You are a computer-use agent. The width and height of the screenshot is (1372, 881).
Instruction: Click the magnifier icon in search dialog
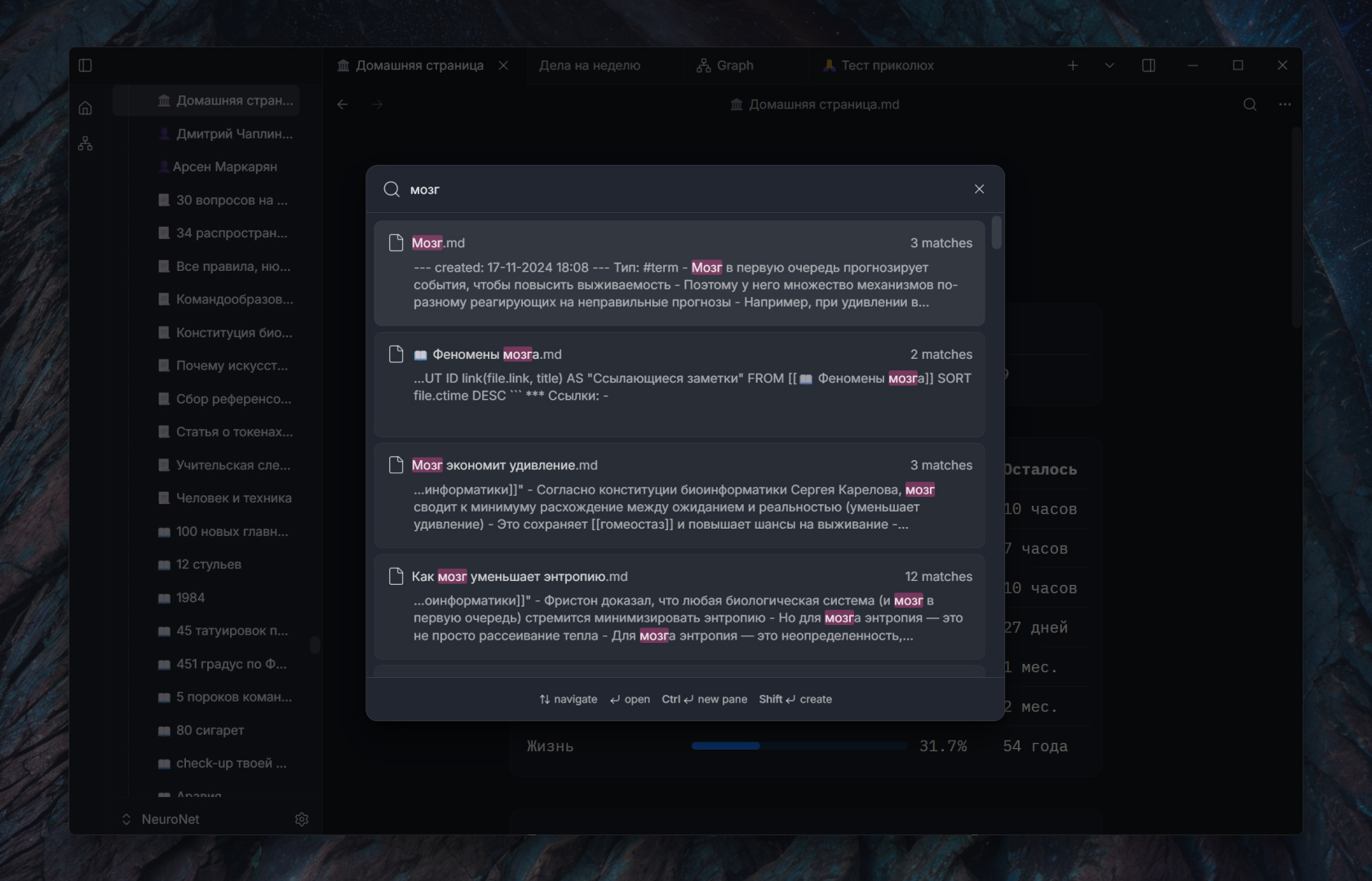[392, 189]
